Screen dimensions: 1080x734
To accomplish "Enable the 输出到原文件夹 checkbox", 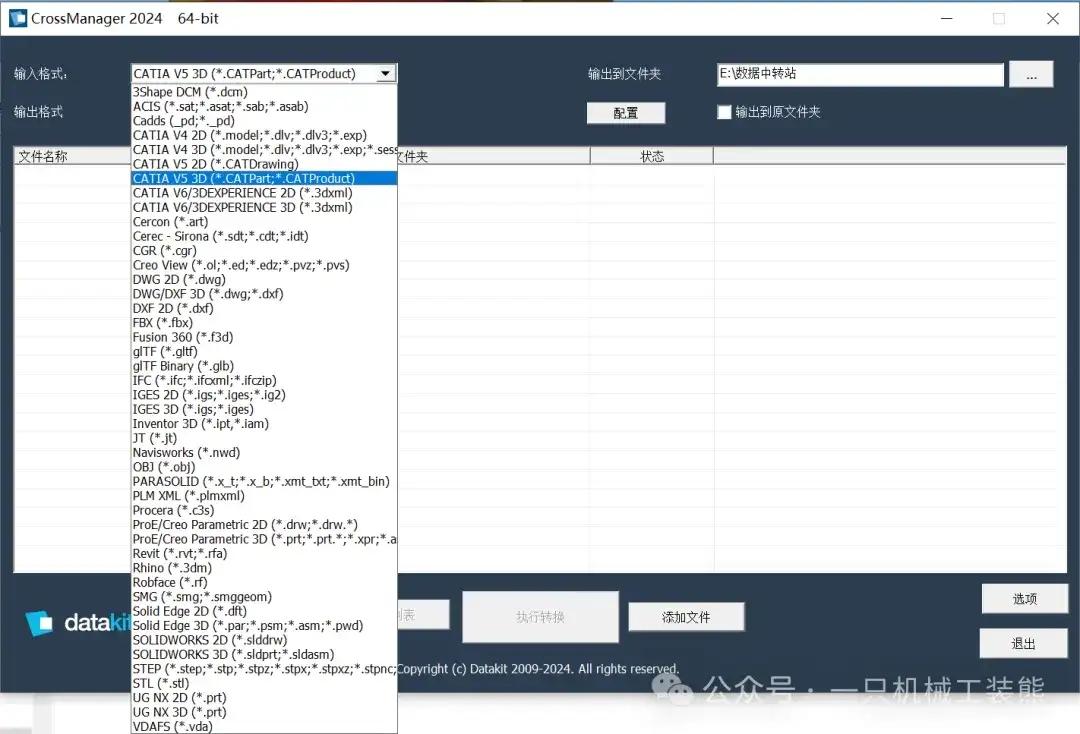I will tap(725, 112).
